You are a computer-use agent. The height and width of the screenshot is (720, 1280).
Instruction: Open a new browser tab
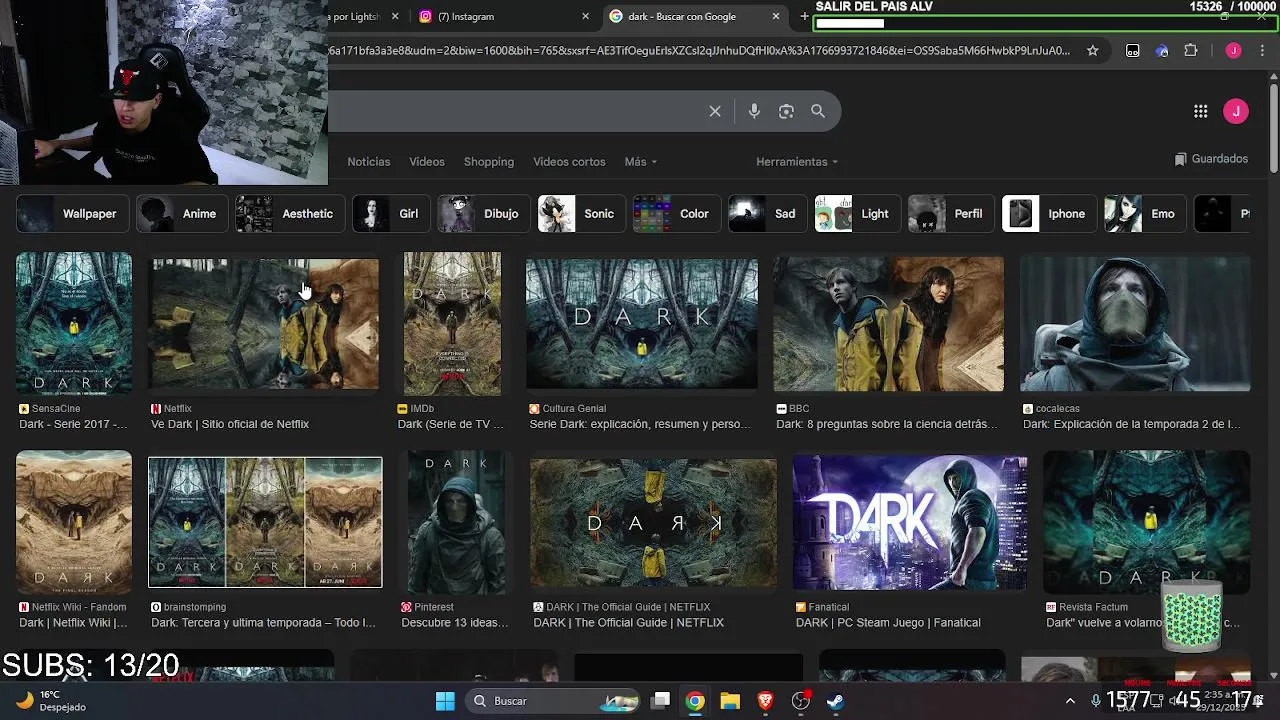click(x=804, y=16)
